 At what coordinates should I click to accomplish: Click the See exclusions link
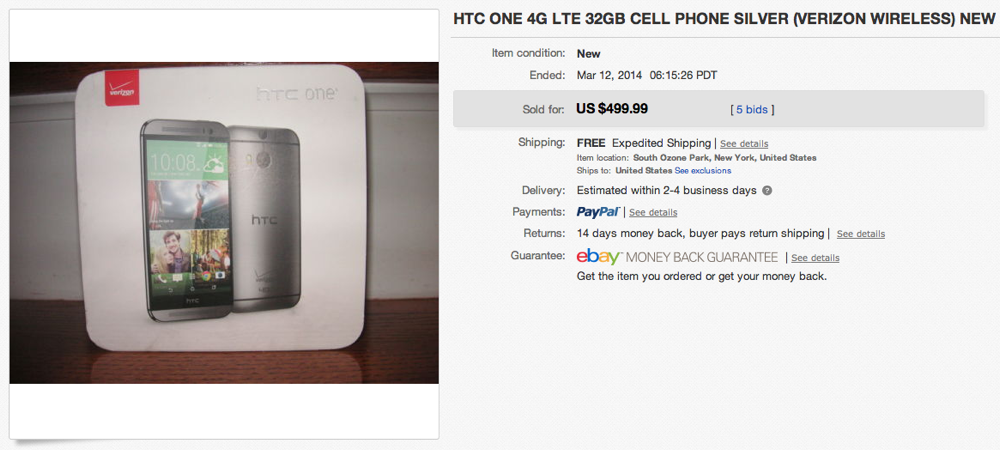pyautogui.click(x=703, y=171)
